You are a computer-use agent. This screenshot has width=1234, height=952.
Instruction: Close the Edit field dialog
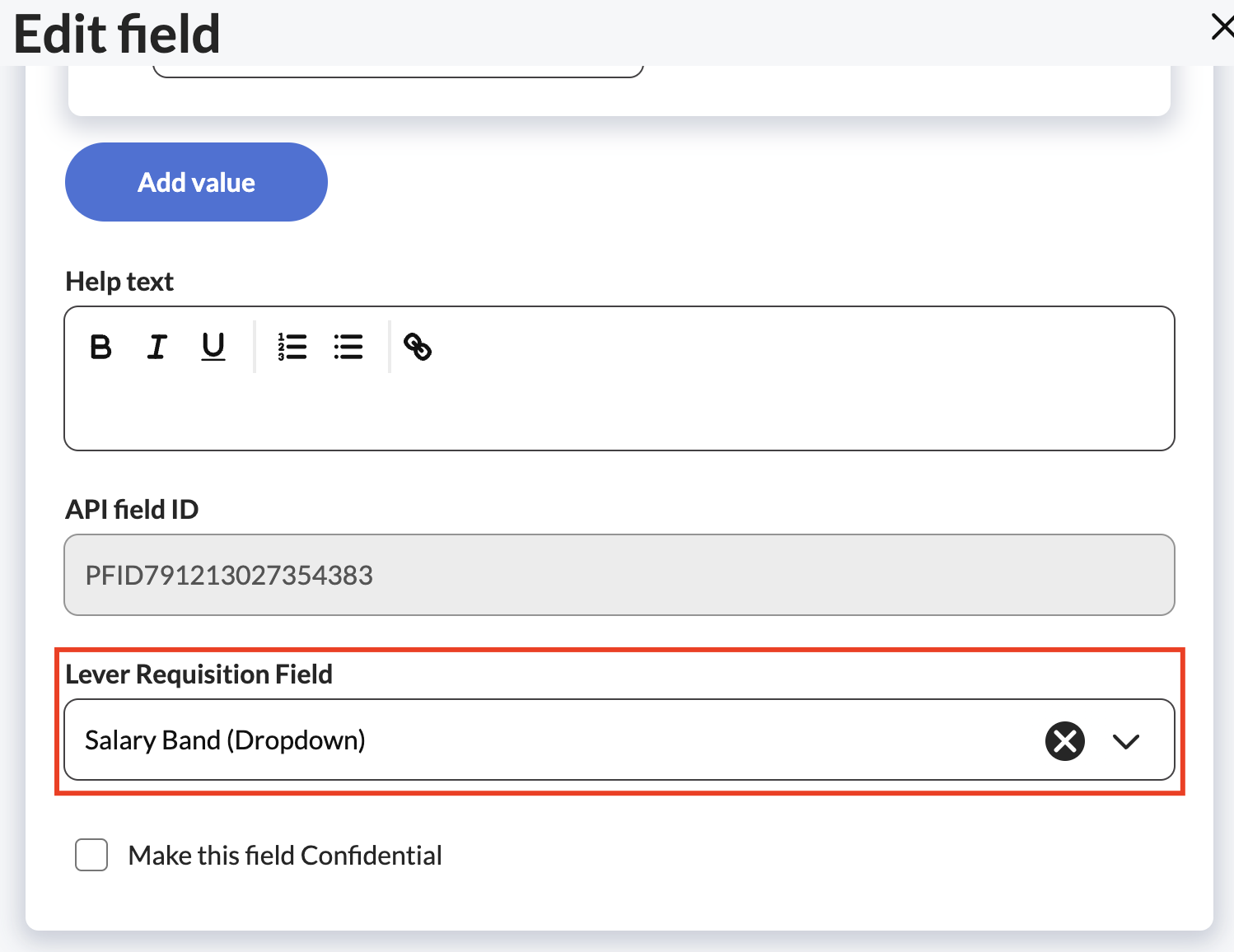click(1222, 26)
